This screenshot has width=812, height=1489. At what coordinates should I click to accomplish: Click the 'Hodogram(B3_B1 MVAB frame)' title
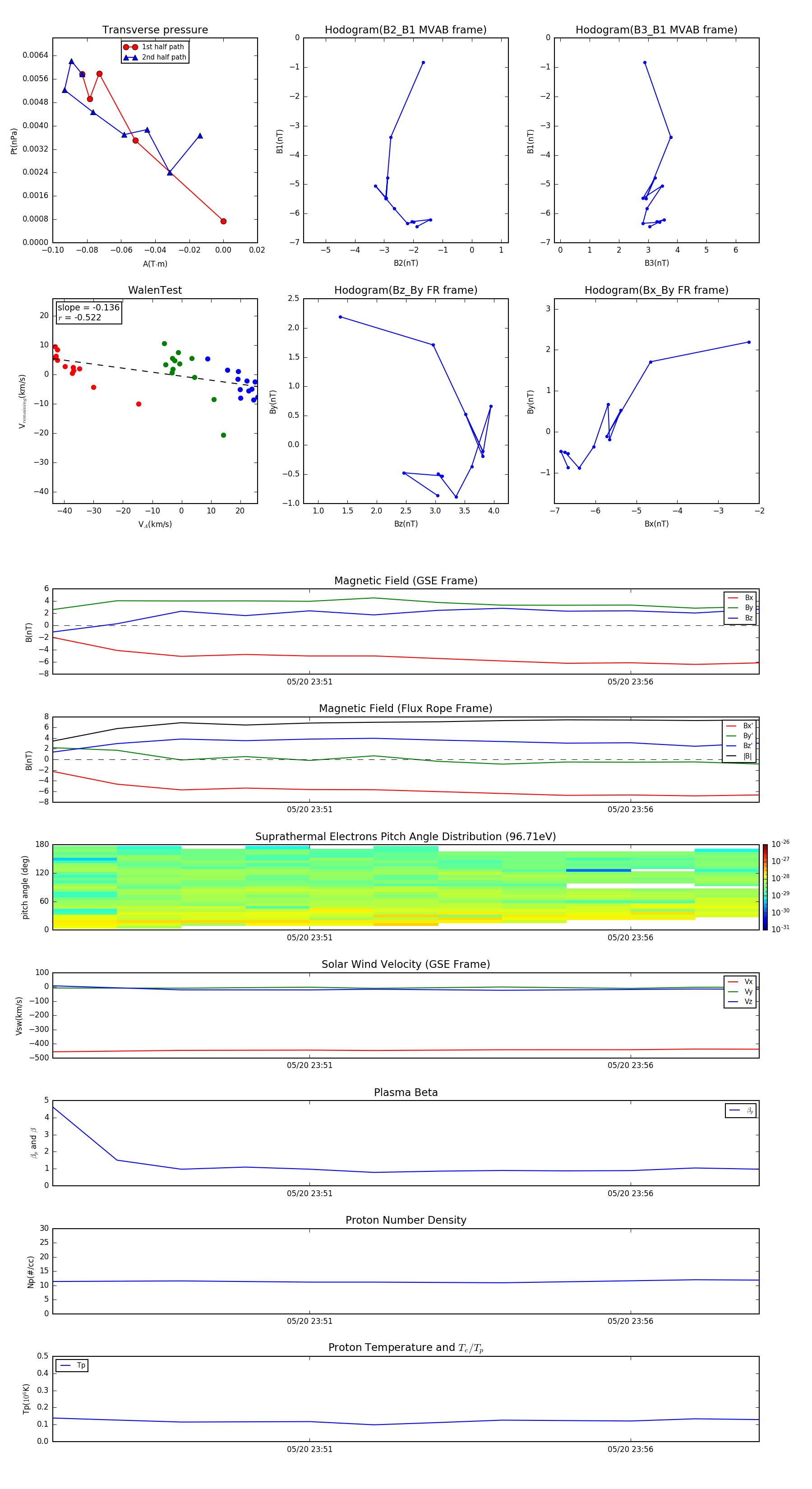[656, 29]
